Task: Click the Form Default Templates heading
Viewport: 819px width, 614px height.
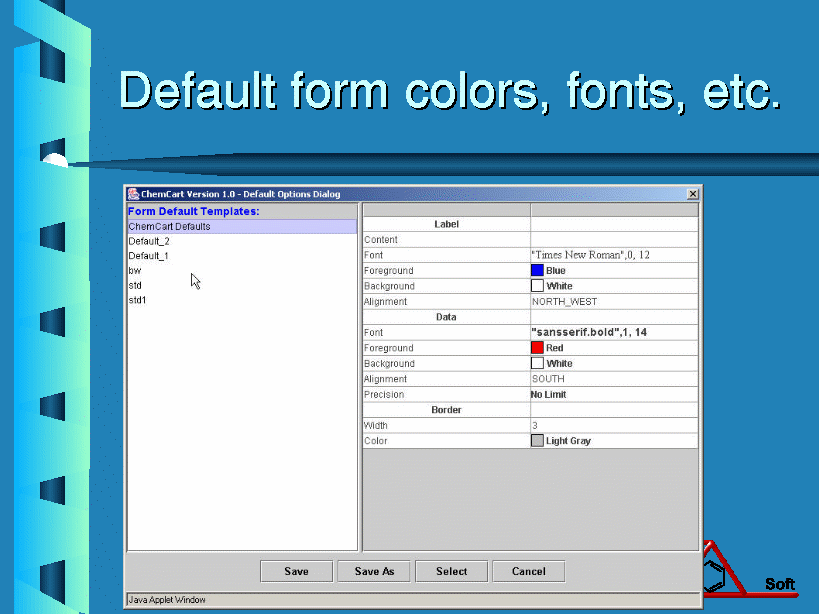Action: click(194, 211)
